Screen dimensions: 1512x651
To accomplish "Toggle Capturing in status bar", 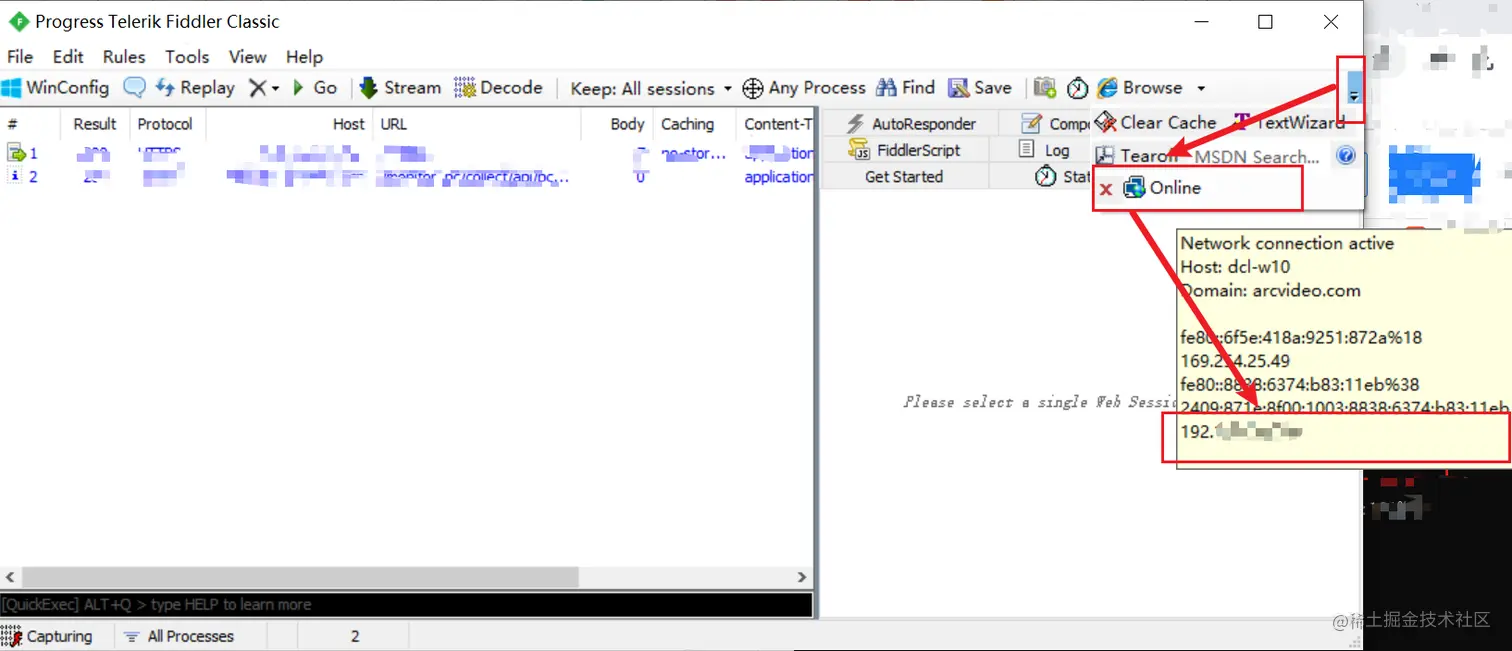I will pyautogui.click(x=47, y=636).
